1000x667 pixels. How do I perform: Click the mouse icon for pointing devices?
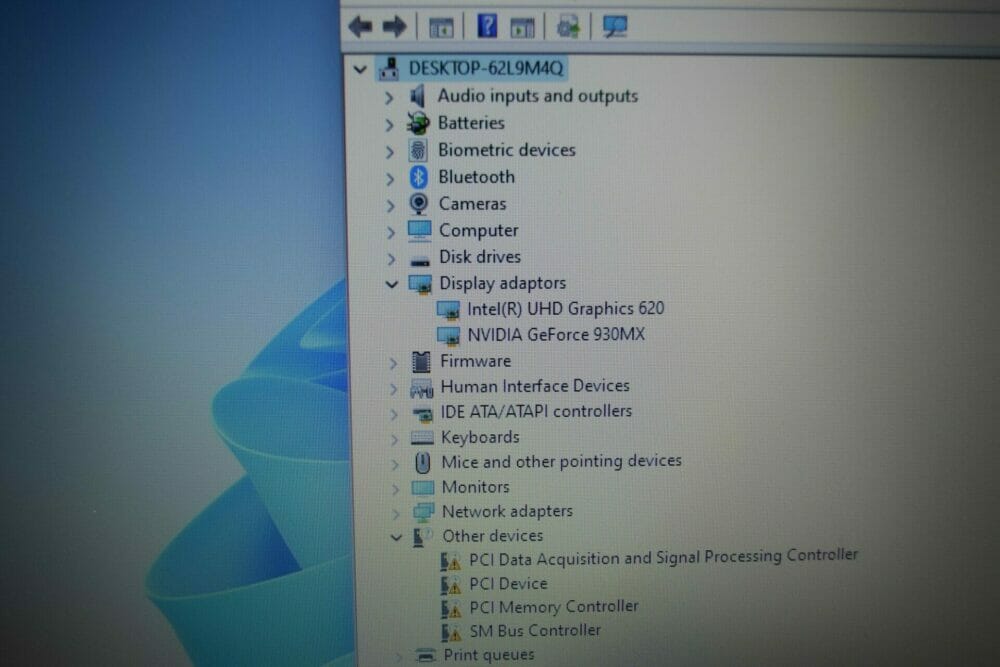tap(423, 462)
